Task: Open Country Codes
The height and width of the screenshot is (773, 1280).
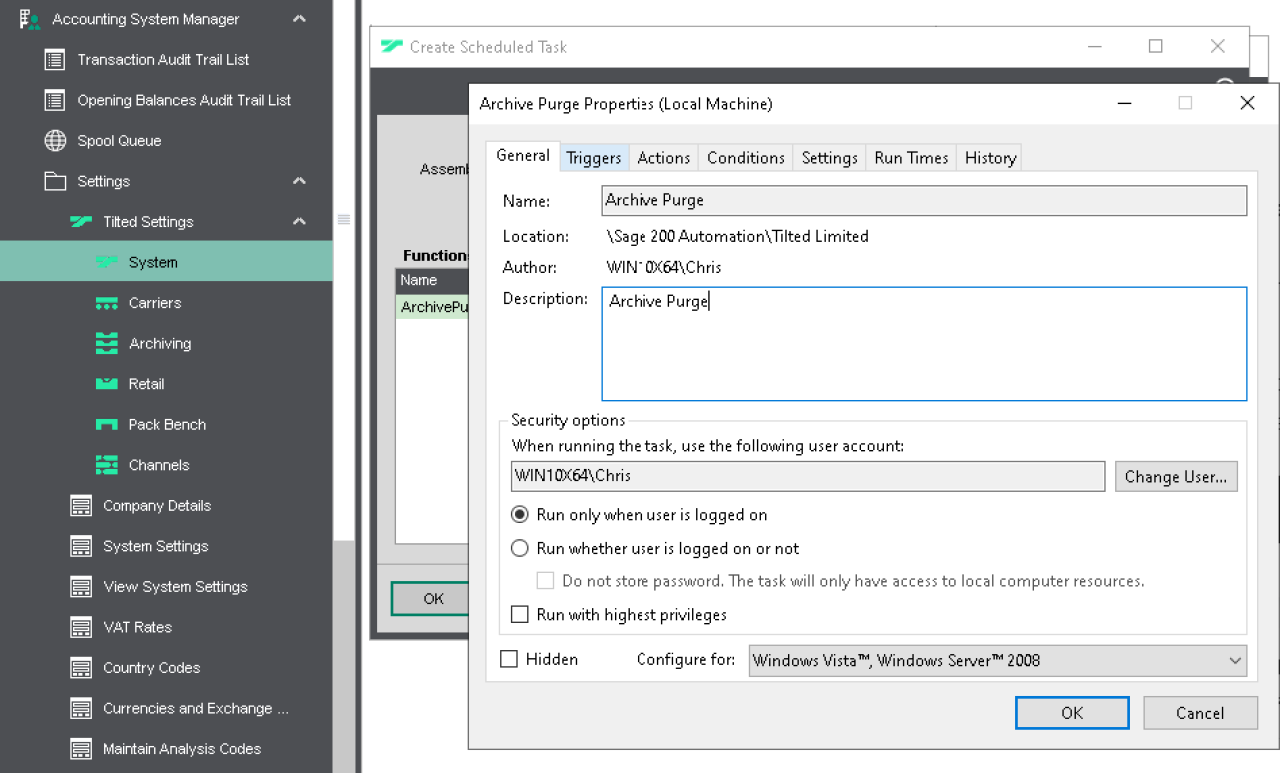Action: 151,668
